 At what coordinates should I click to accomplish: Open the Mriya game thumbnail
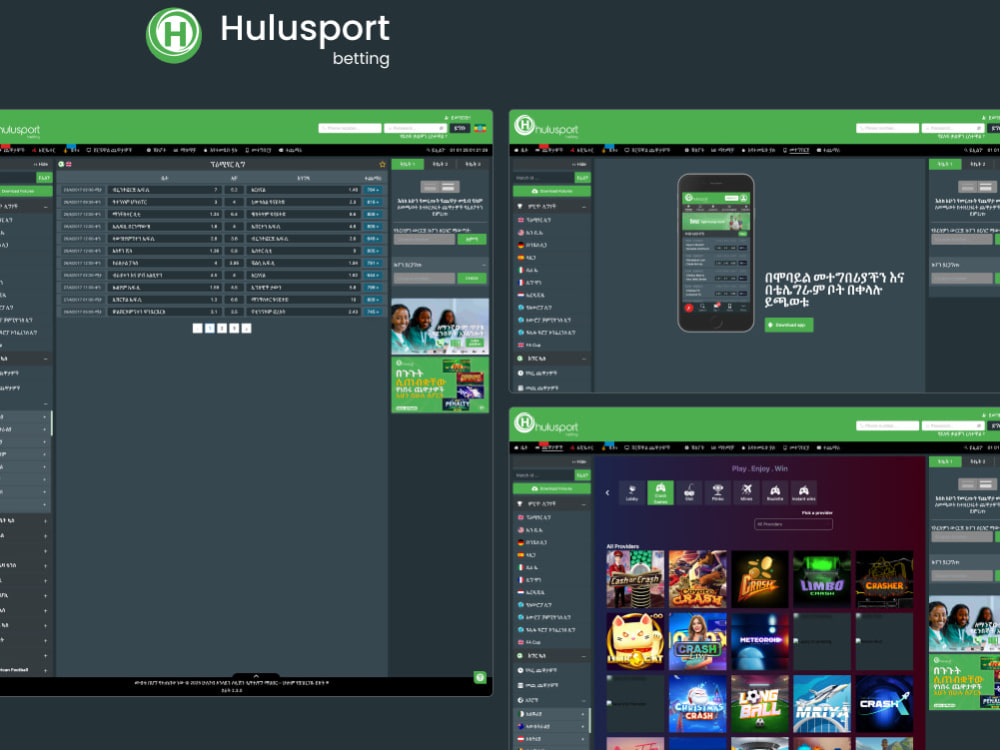[x=822, y=704]
